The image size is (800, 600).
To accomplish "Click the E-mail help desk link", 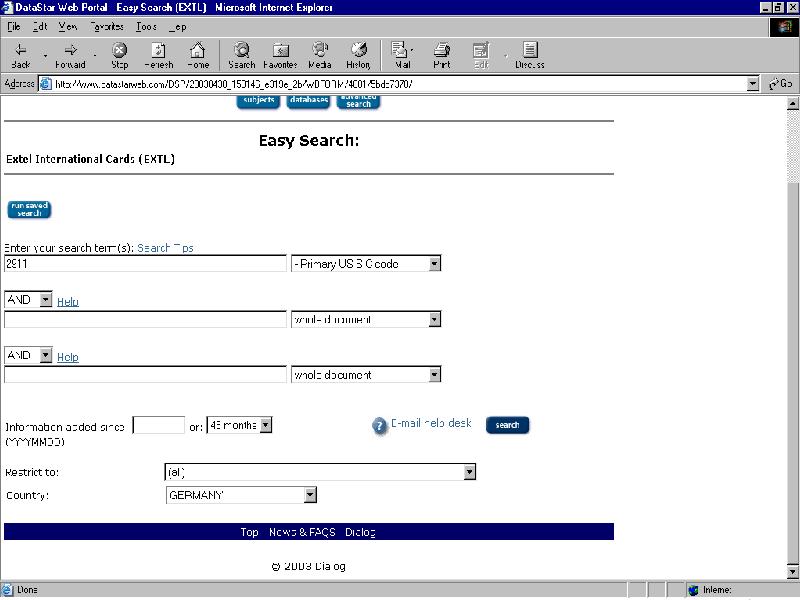I will point(431,423).
